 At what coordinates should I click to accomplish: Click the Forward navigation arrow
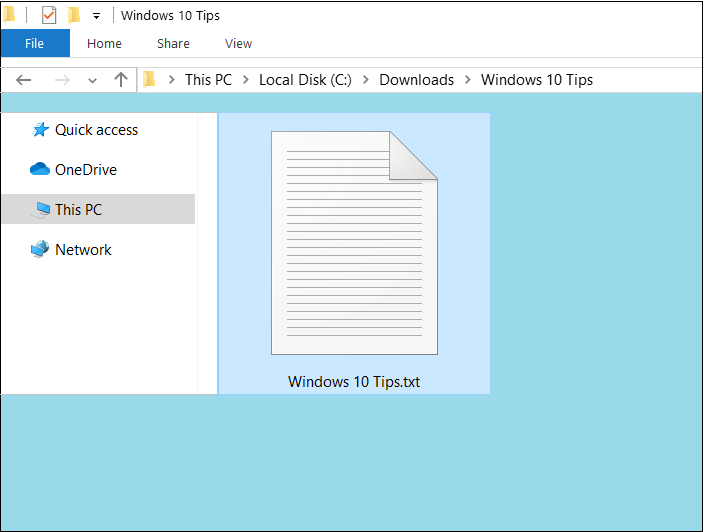[62, 80]
